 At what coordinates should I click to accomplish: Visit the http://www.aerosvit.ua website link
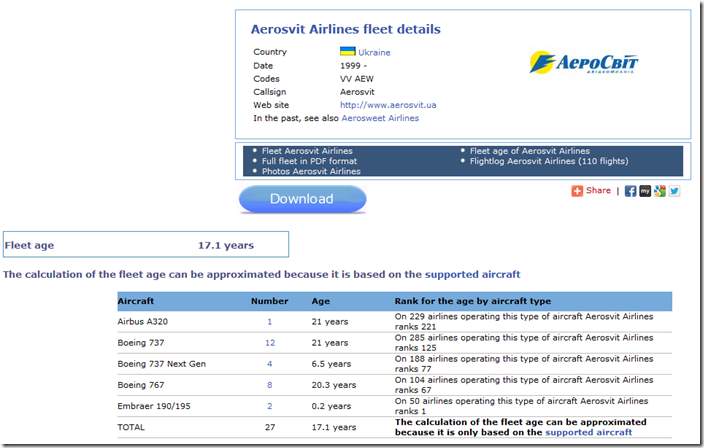(387, 104)
